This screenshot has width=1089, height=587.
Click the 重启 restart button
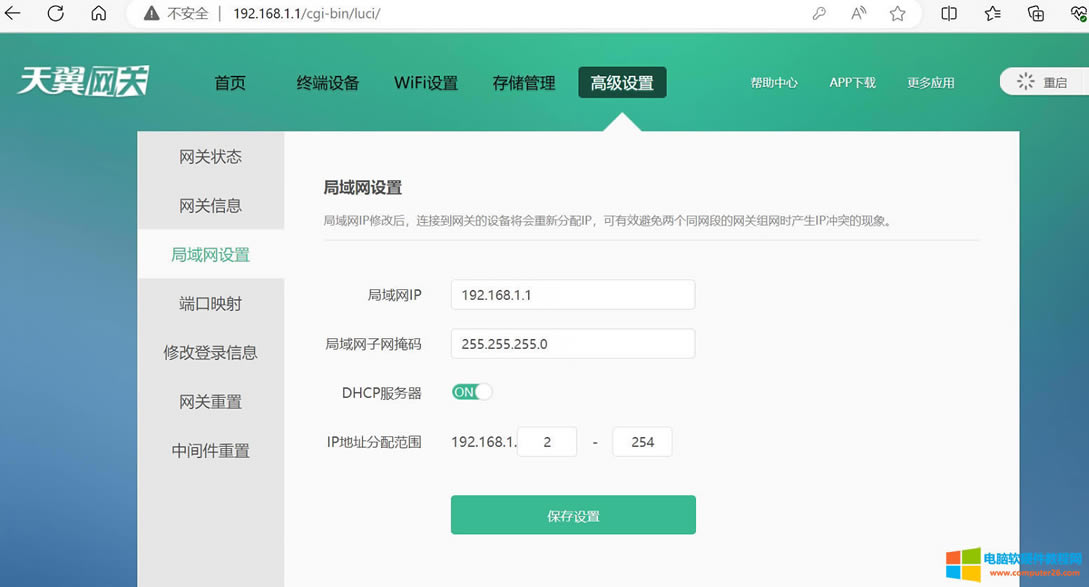click(x=1042, y=83)
